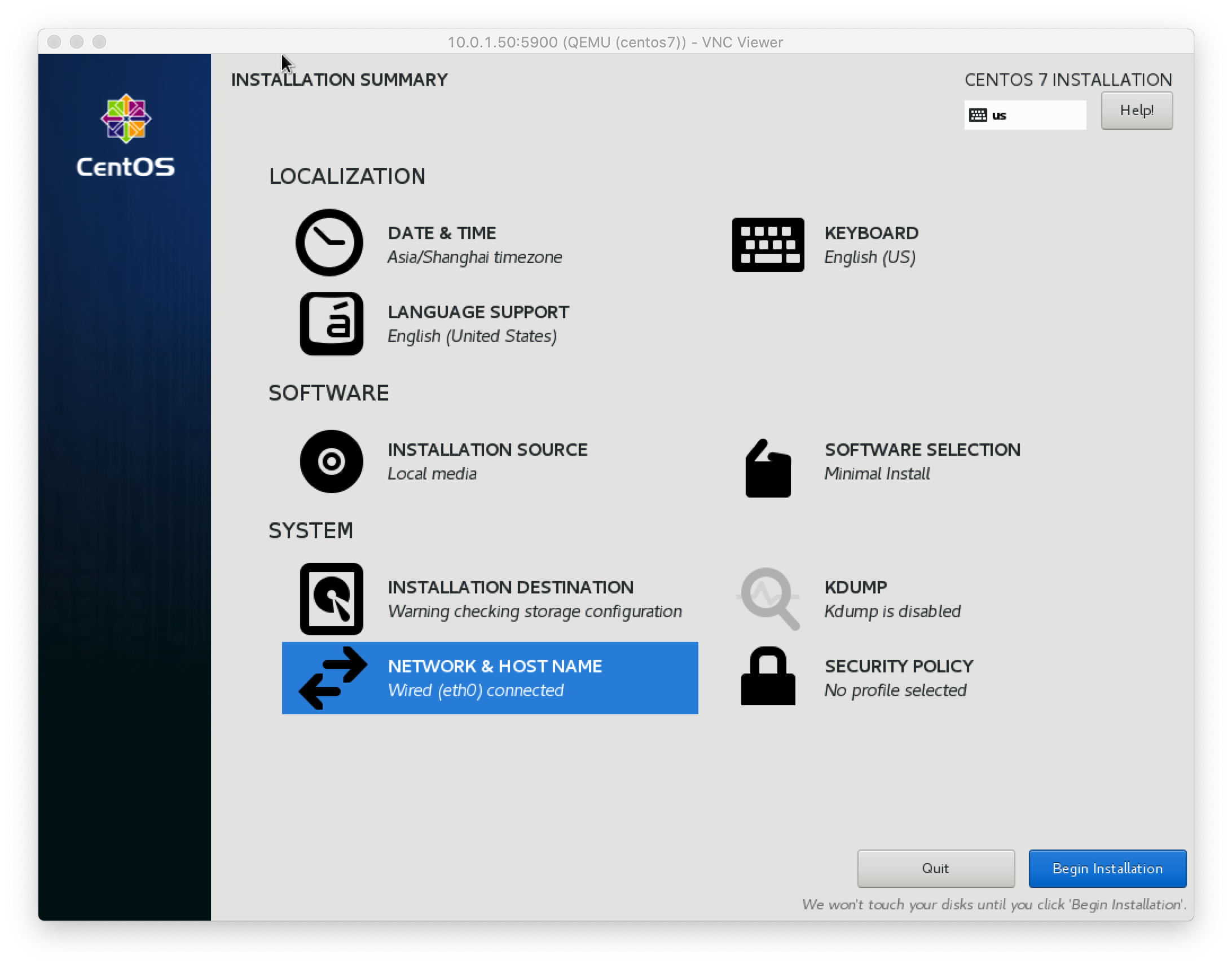Open the Security Policy padlock icon

click(768, 676)
